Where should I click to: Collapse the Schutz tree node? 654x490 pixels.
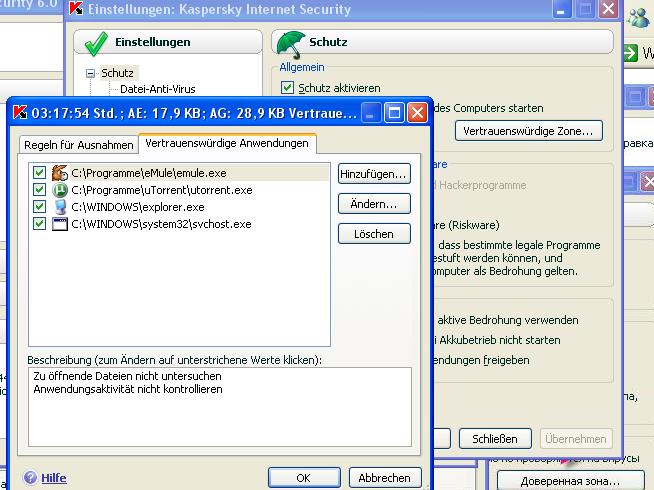[x=91, y=73]
